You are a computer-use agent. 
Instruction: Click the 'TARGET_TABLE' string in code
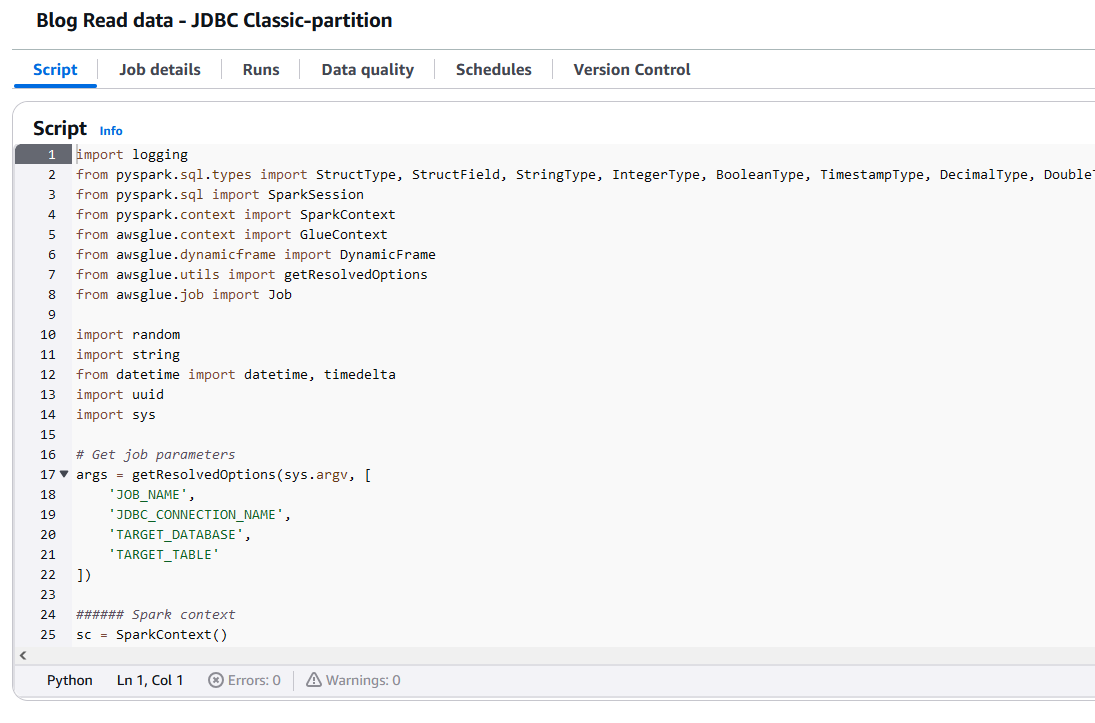(x=163, y=555)
